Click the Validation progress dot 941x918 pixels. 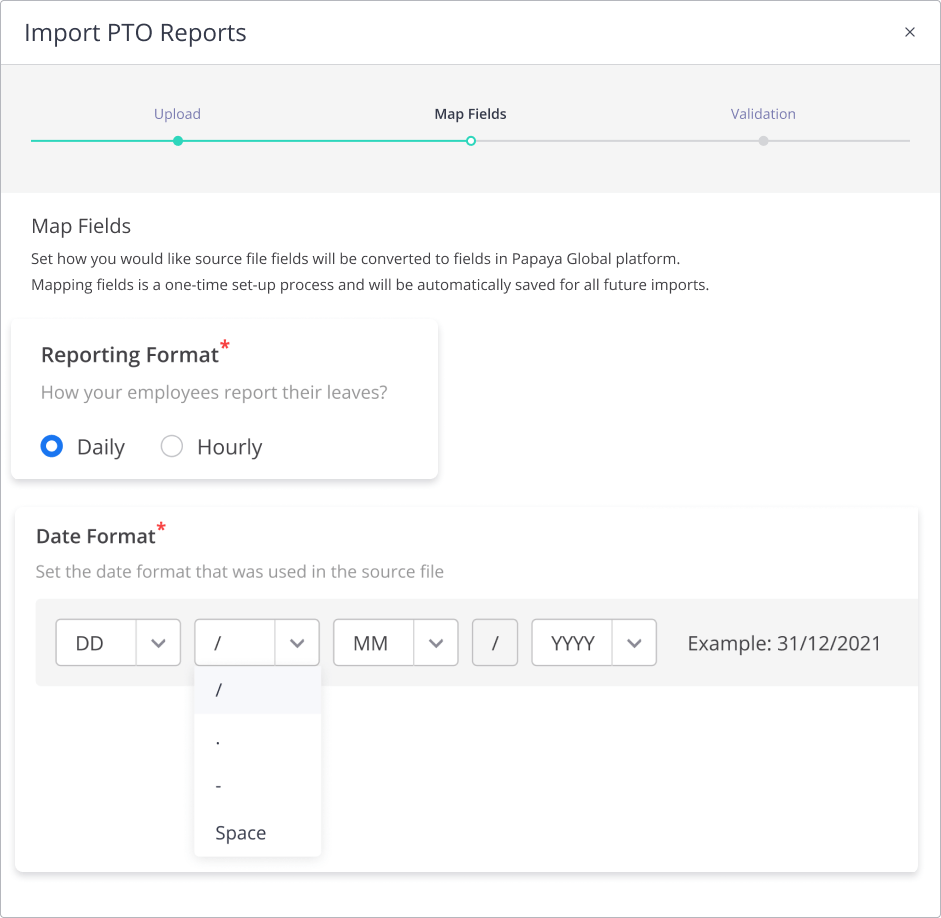pyautogui.click(x=763, y=141)
